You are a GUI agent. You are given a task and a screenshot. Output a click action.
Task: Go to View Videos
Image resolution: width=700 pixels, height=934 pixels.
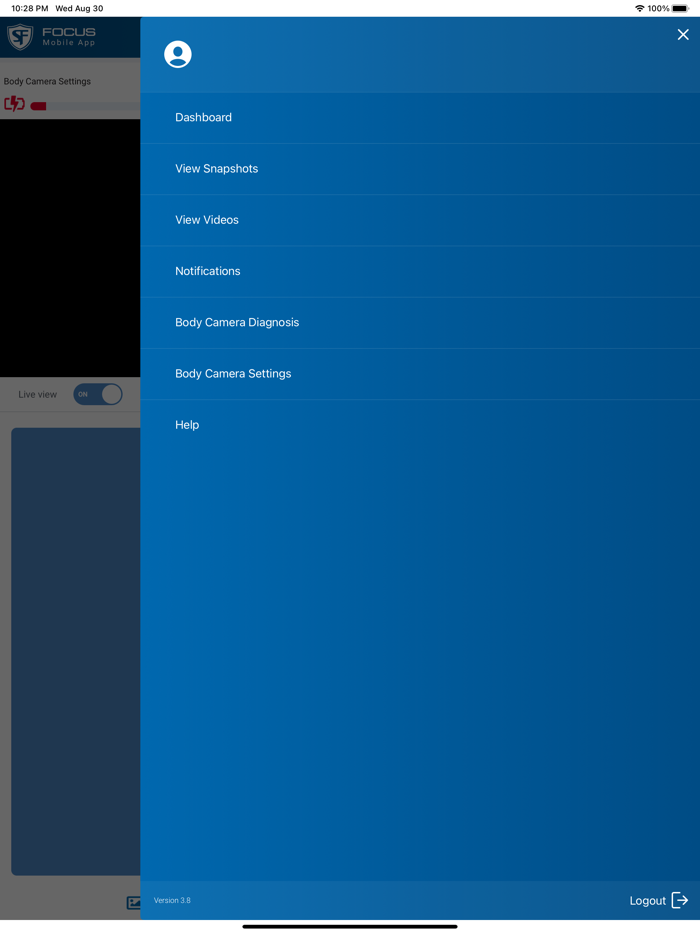[420, 220]
